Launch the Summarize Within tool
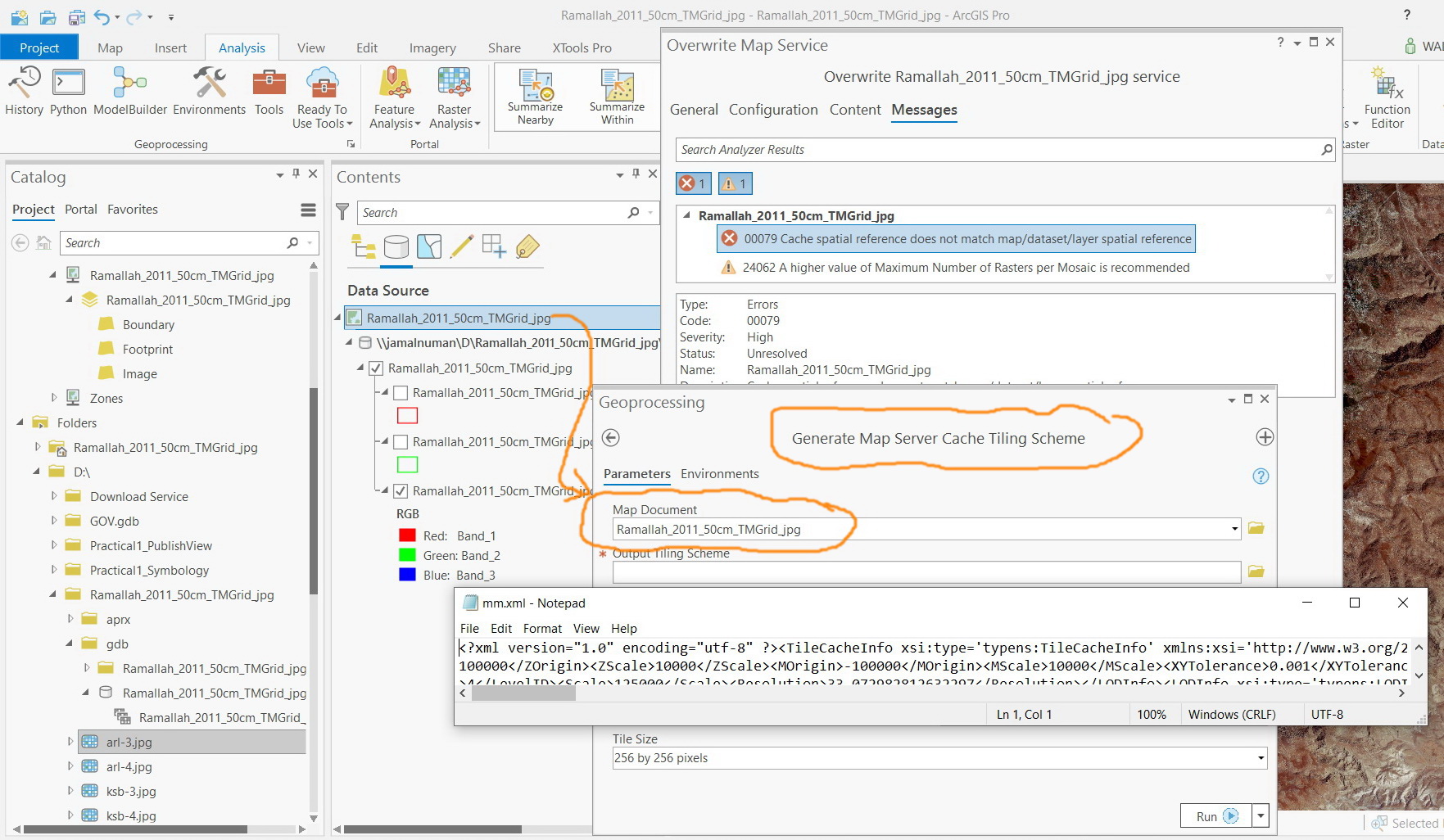Screen dimensions: 1444x840 (617, 97)
